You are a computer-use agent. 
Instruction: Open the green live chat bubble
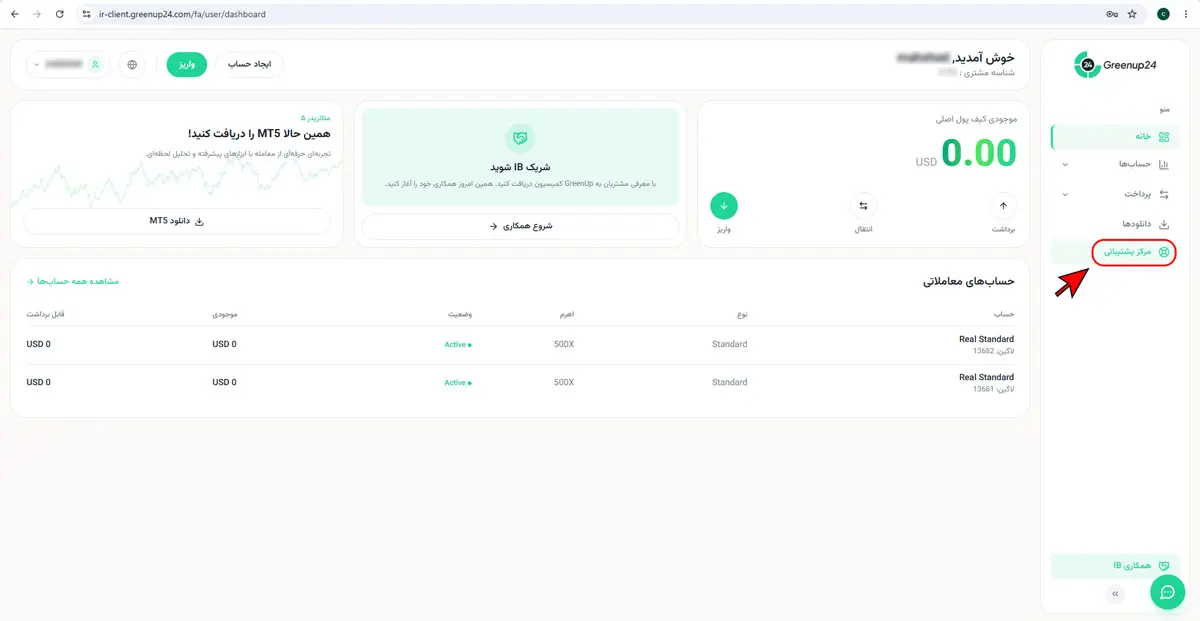pyautogui.click(x=1167, y=592)
